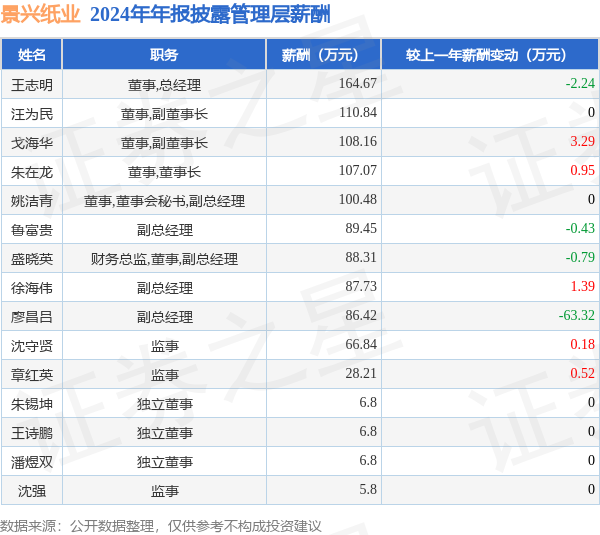The image size is (600, 535).
Task: Click the name 姚洁青
Action: click(32, 201)
